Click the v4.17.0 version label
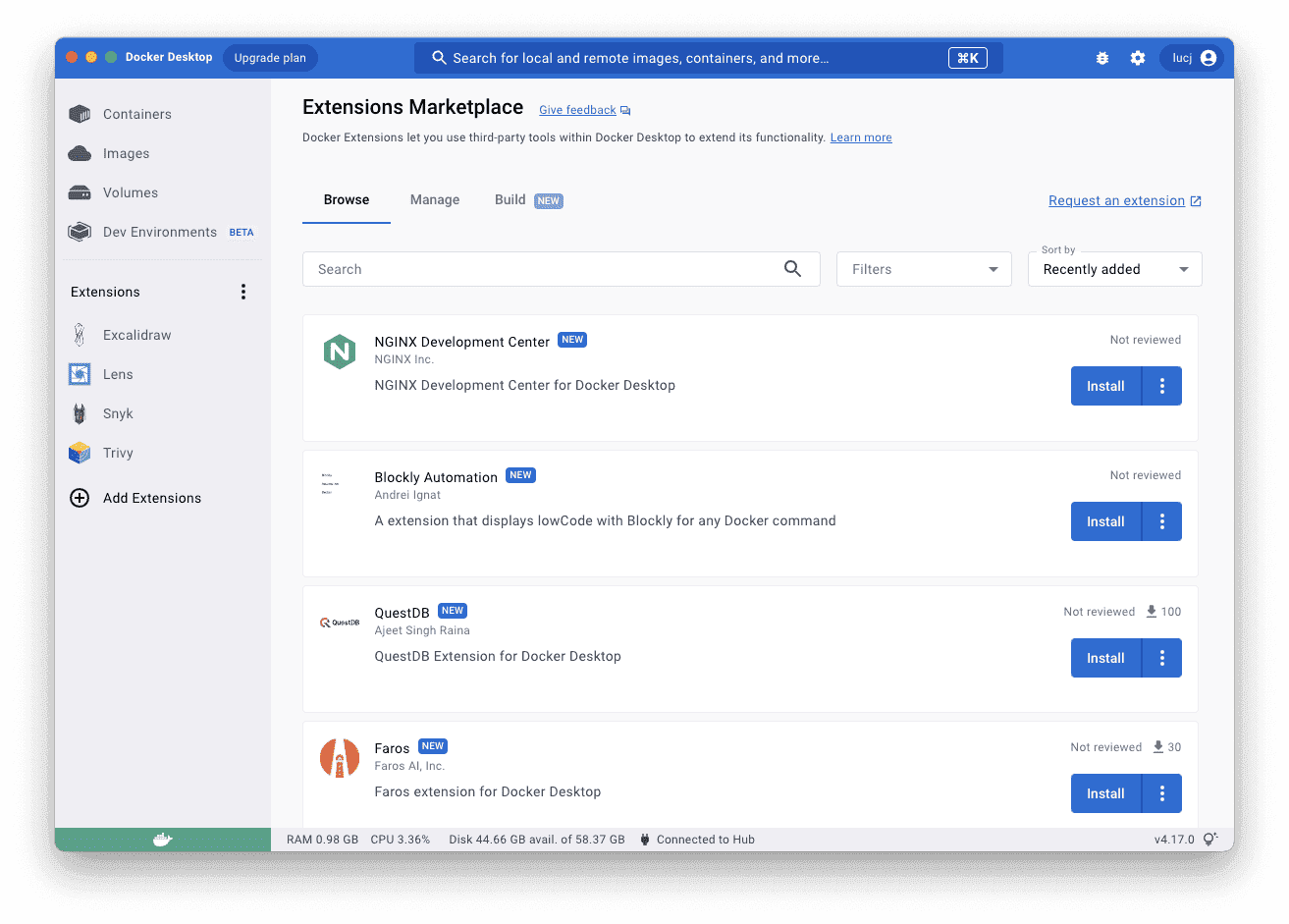The width and height of the screenshot is (1289, 924). [1174, 840]
